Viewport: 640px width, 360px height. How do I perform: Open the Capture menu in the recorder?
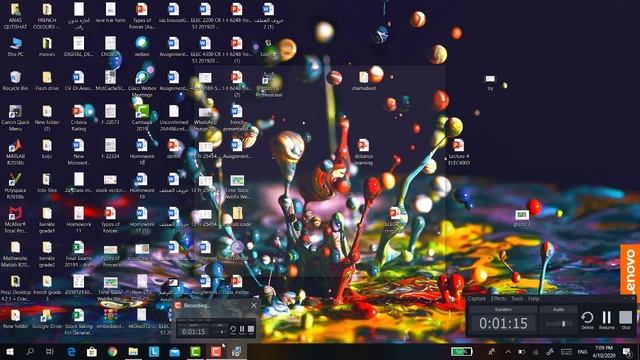476,299
